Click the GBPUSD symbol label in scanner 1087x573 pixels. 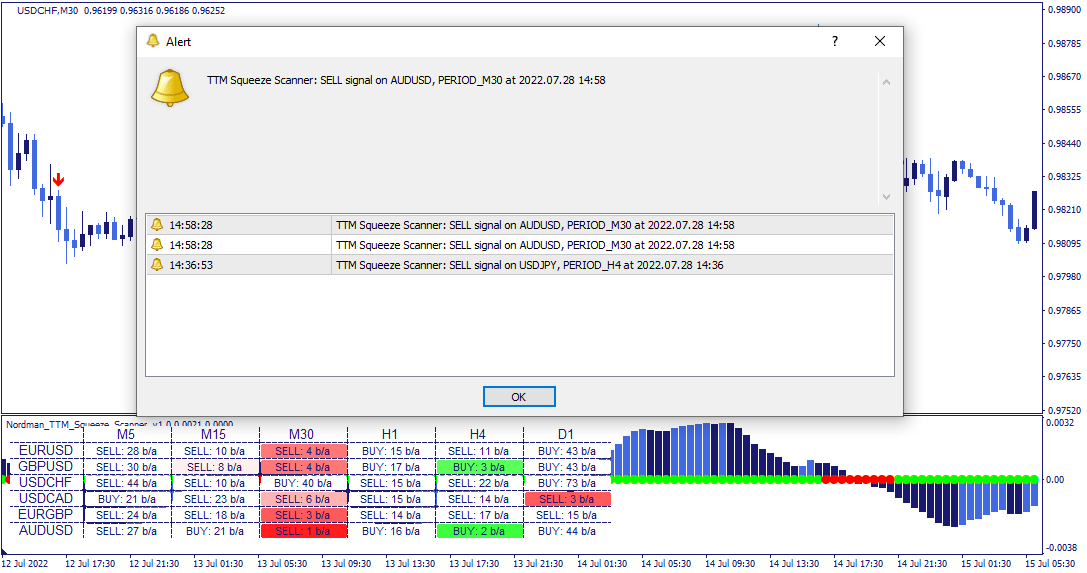45,466
